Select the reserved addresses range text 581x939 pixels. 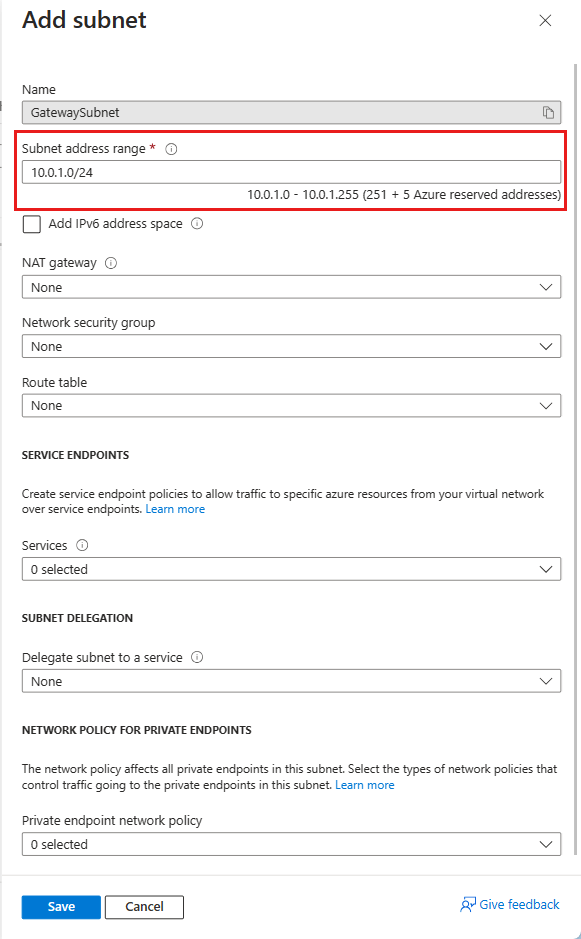tap(404, 195)
